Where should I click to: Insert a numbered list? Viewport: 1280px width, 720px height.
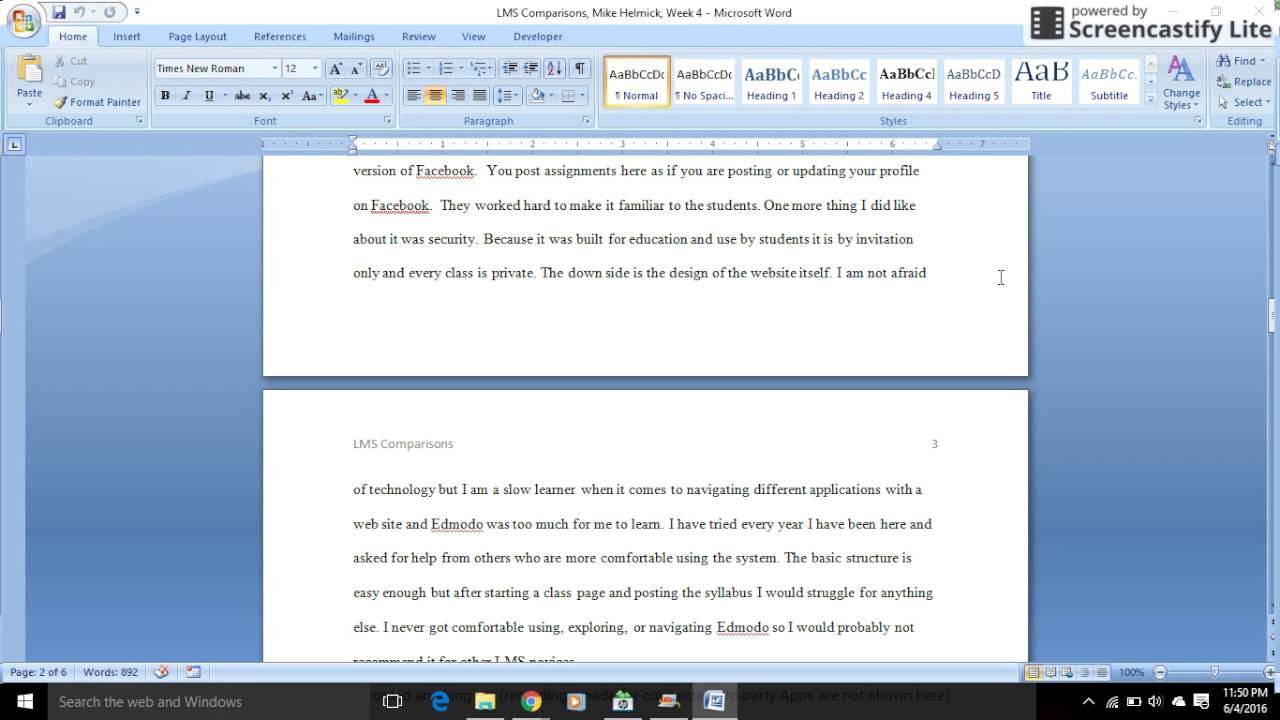point(446,68)
